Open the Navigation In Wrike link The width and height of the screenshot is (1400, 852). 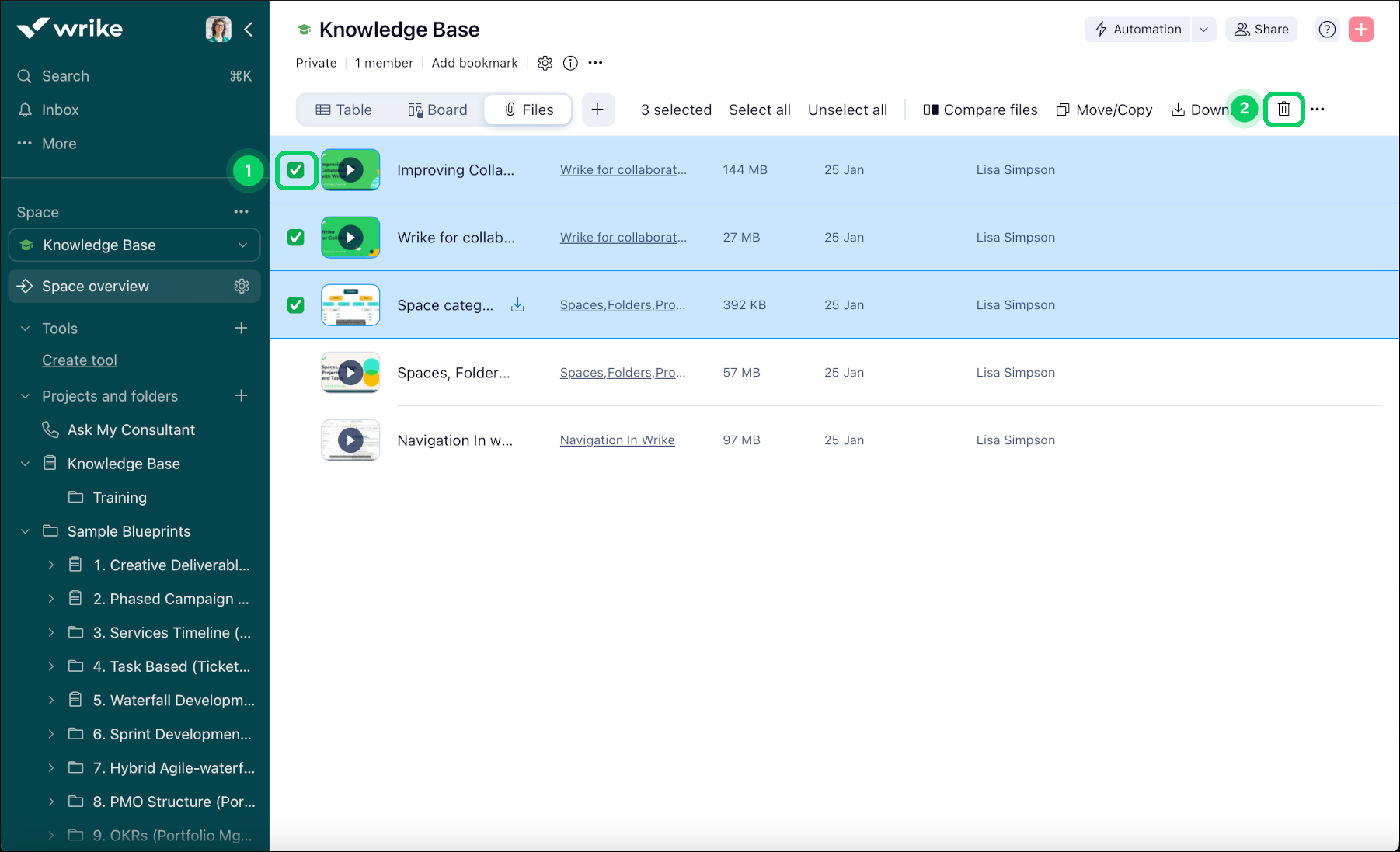617,440
